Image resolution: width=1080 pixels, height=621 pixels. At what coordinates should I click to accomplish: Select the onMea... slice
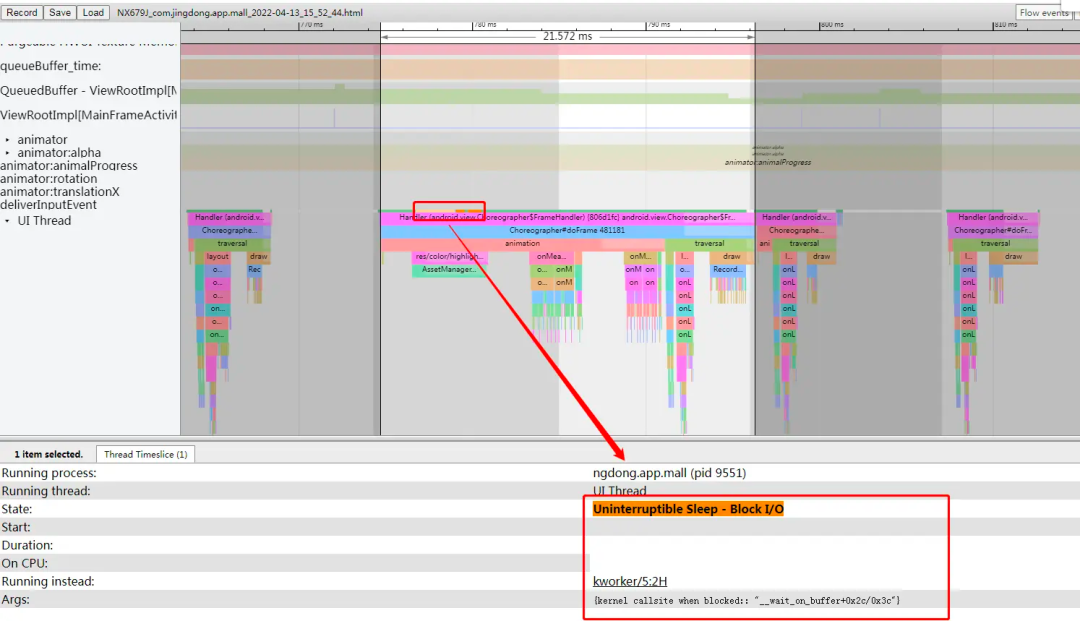coord(551,256)
